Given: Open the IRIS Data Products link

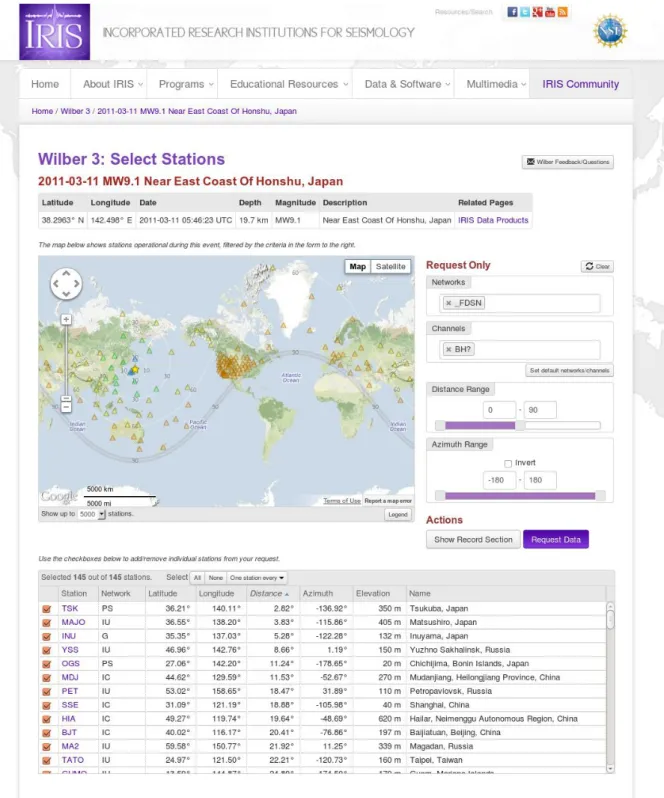Looking at the screenshot, I should pyautogui.click(x=493, y=220).
